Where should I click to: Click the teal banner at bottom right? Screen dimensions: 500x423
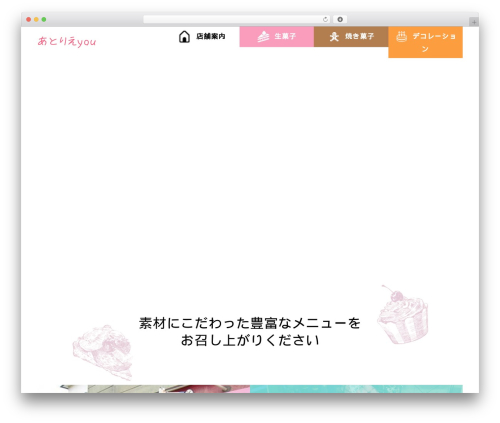point(356,389)
